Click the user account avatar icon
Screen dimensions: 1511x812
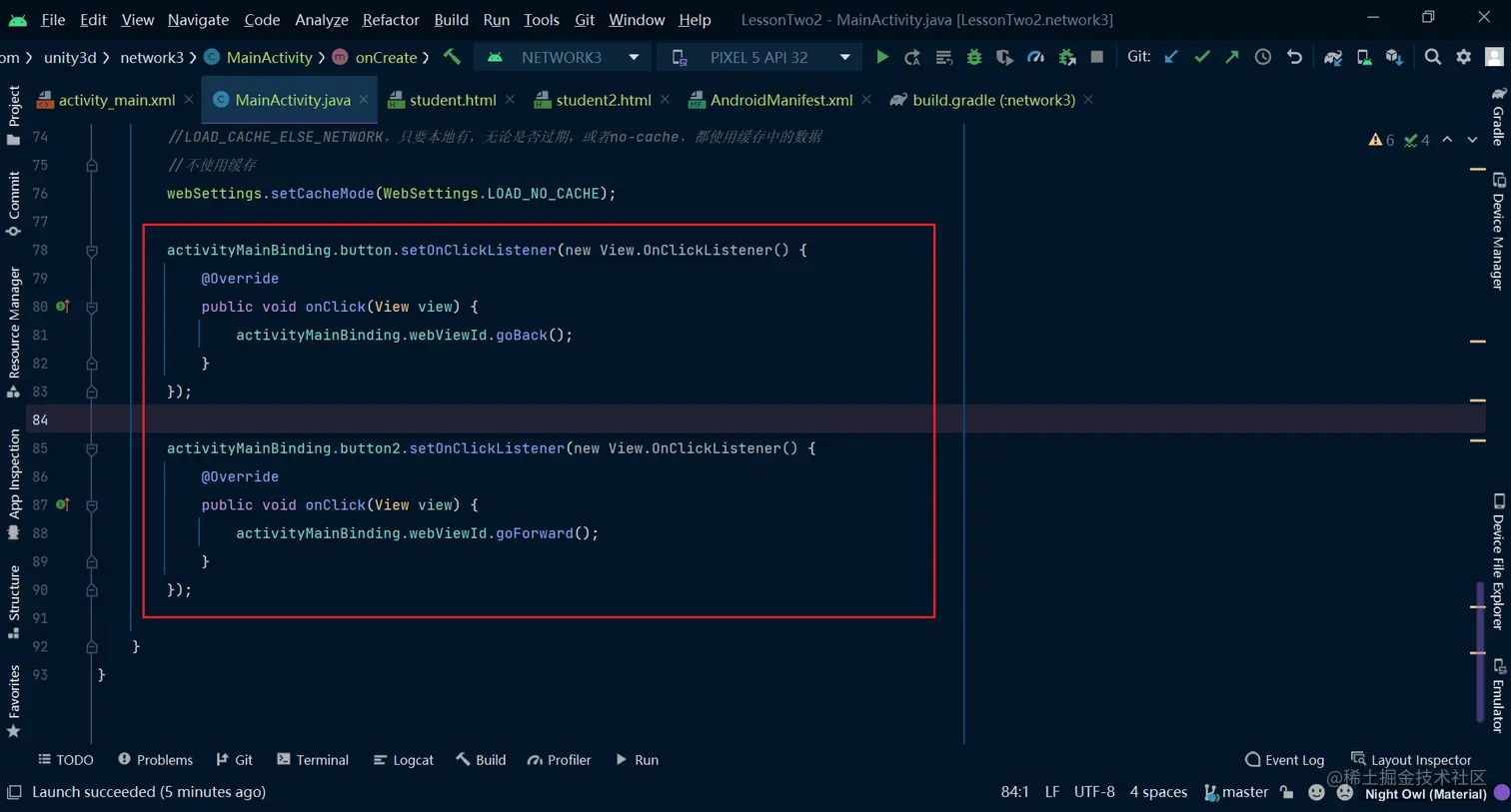coord(1495,57)
